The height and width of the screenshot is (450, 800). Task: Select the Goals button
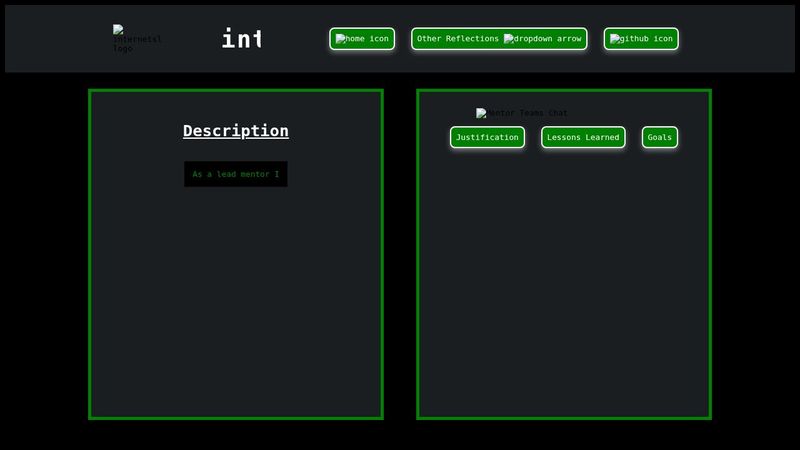click(660, 137)
